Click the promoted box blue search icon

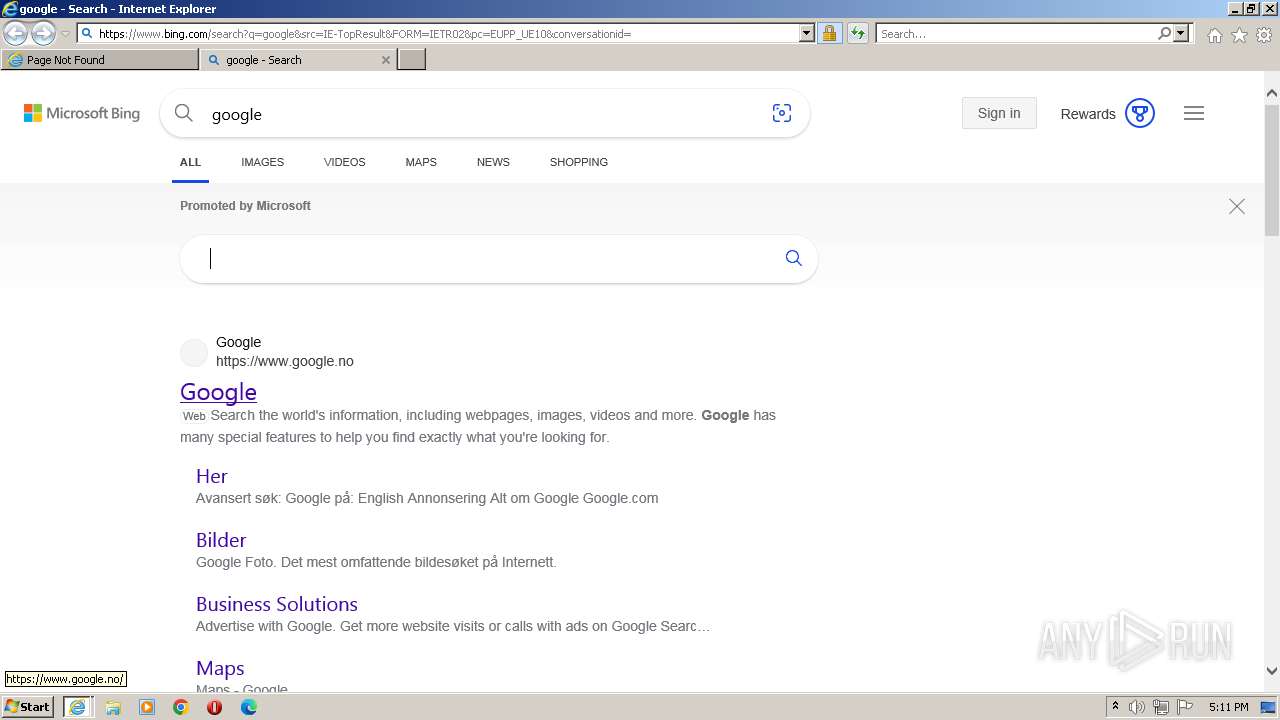coord(794,258)
